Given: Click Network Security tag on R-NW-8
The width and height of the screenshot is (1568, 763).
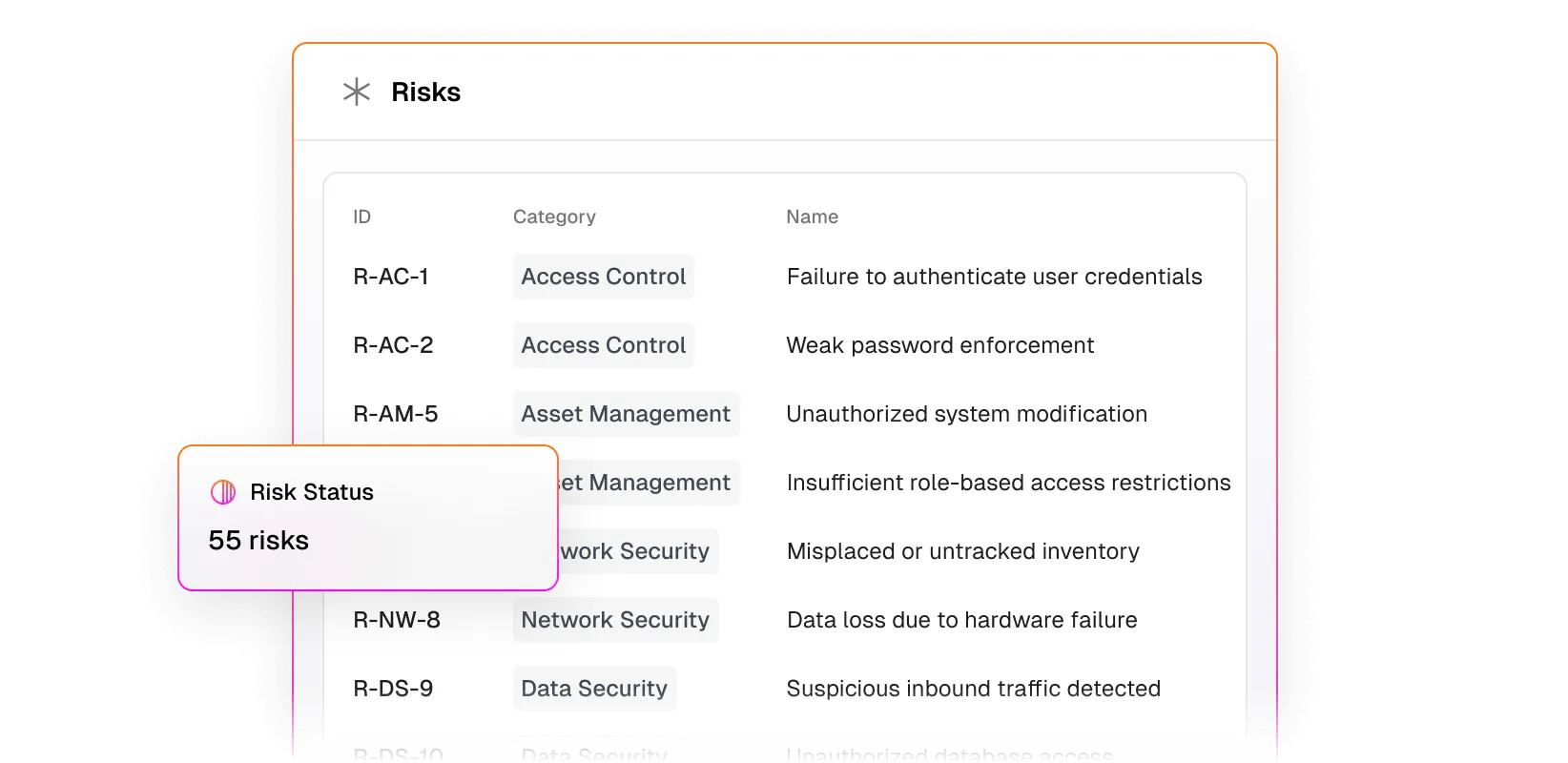Looking at the screenshot, I should pyautogui.click(x=615, y=620).
